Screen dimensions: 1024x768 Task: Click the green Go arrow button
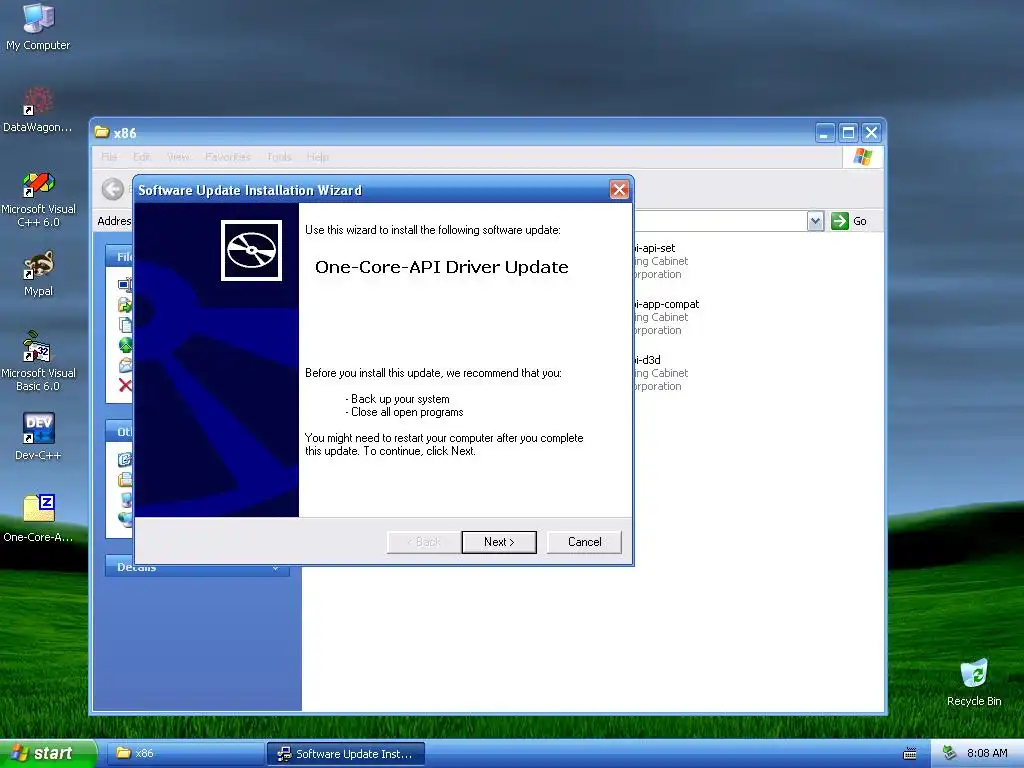839,221
